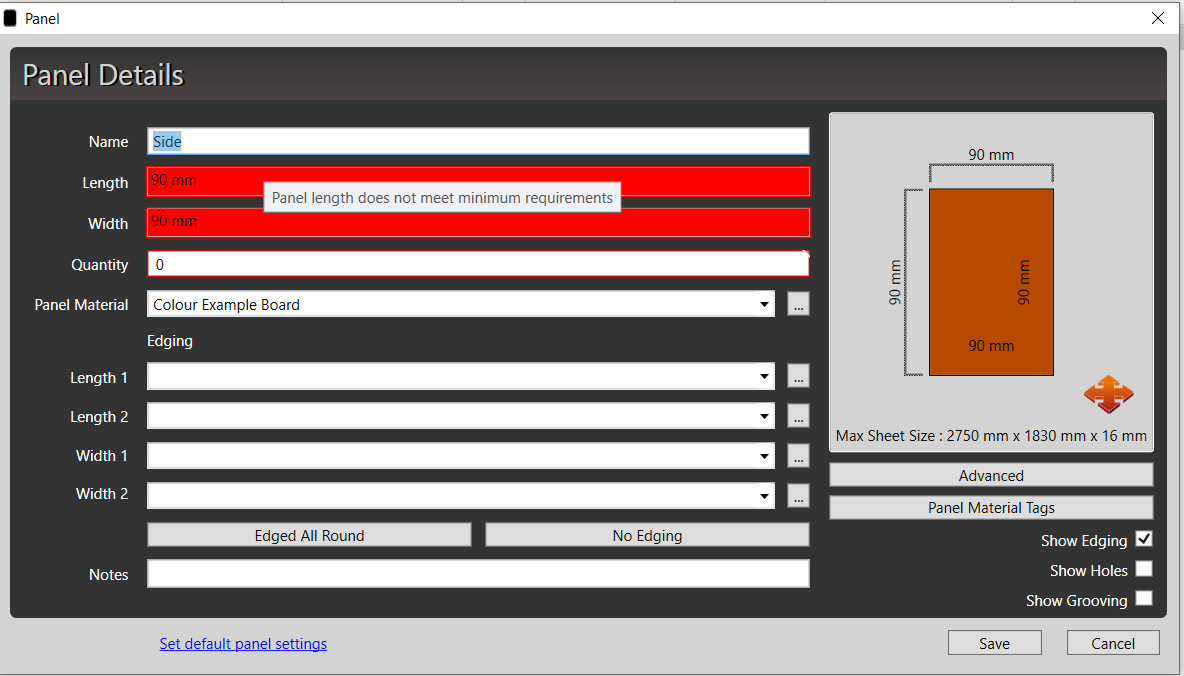Click the Panel window icon in the title bar
Screen dimensions: 1184x676
(x=10, y=18)
